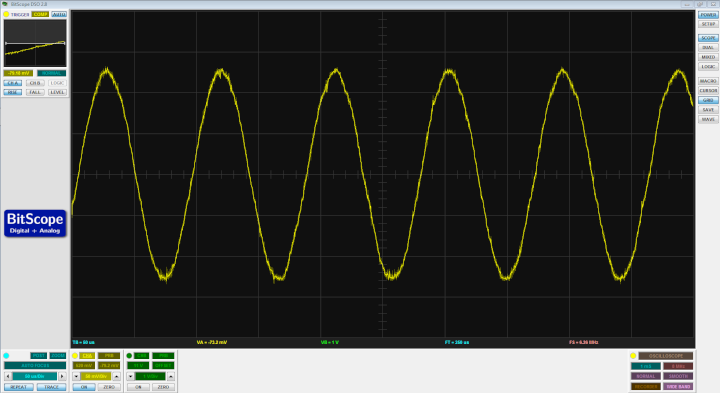The height and width of the screenshot is (393, 720).
Task: Switch to the LOGIC mode
Action: [708, 67]
